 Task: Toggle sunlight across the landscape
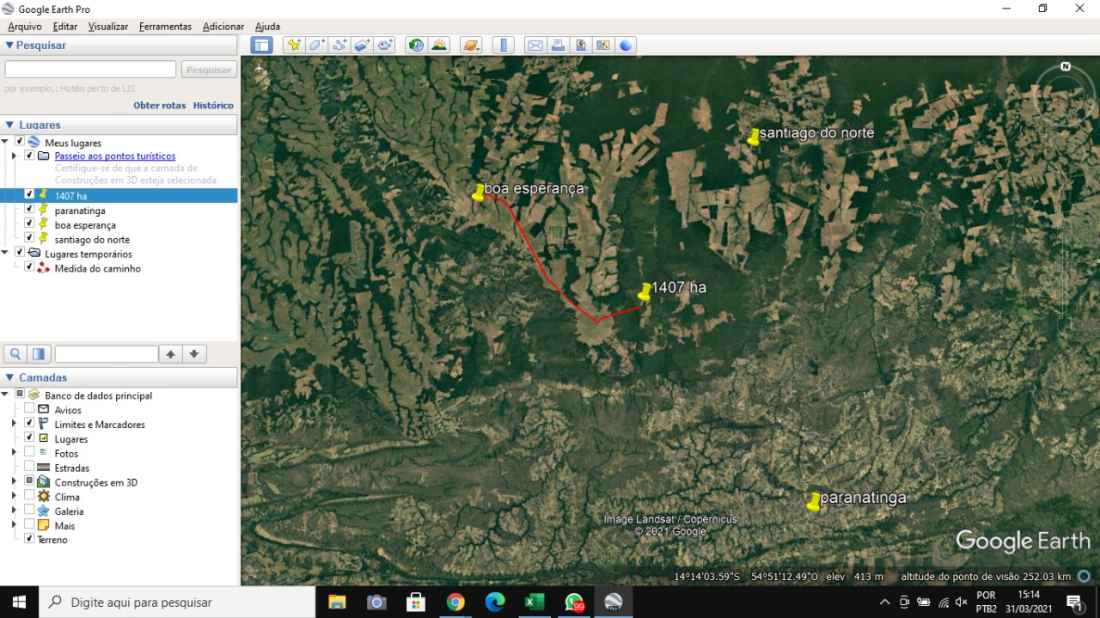[439, 46]
